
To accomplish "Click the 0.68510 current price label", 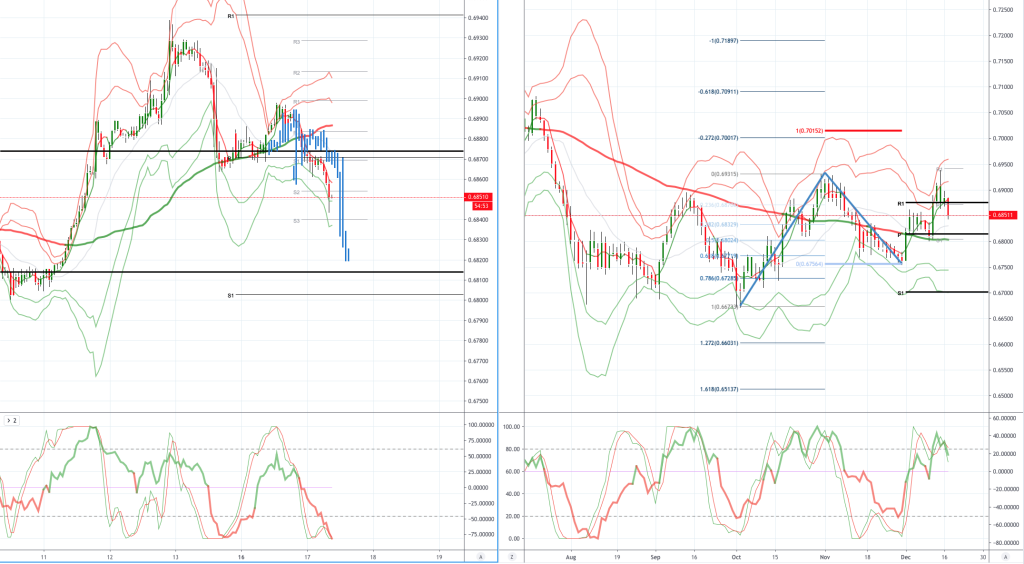I will (478, 197).
